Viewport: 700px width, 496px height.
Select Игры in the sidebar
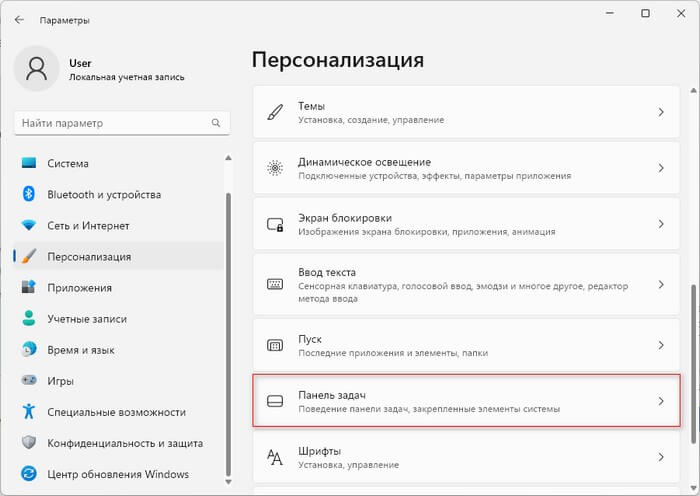click(x=118, y=381)
